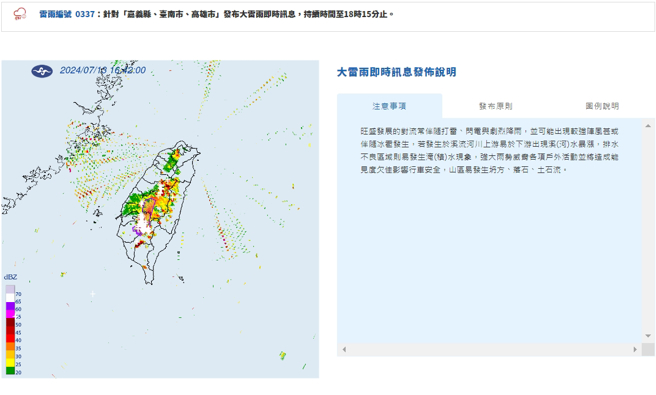Switch to the 注意事項 tab
This screenshot has width=656, height=395.
point(390,106)
